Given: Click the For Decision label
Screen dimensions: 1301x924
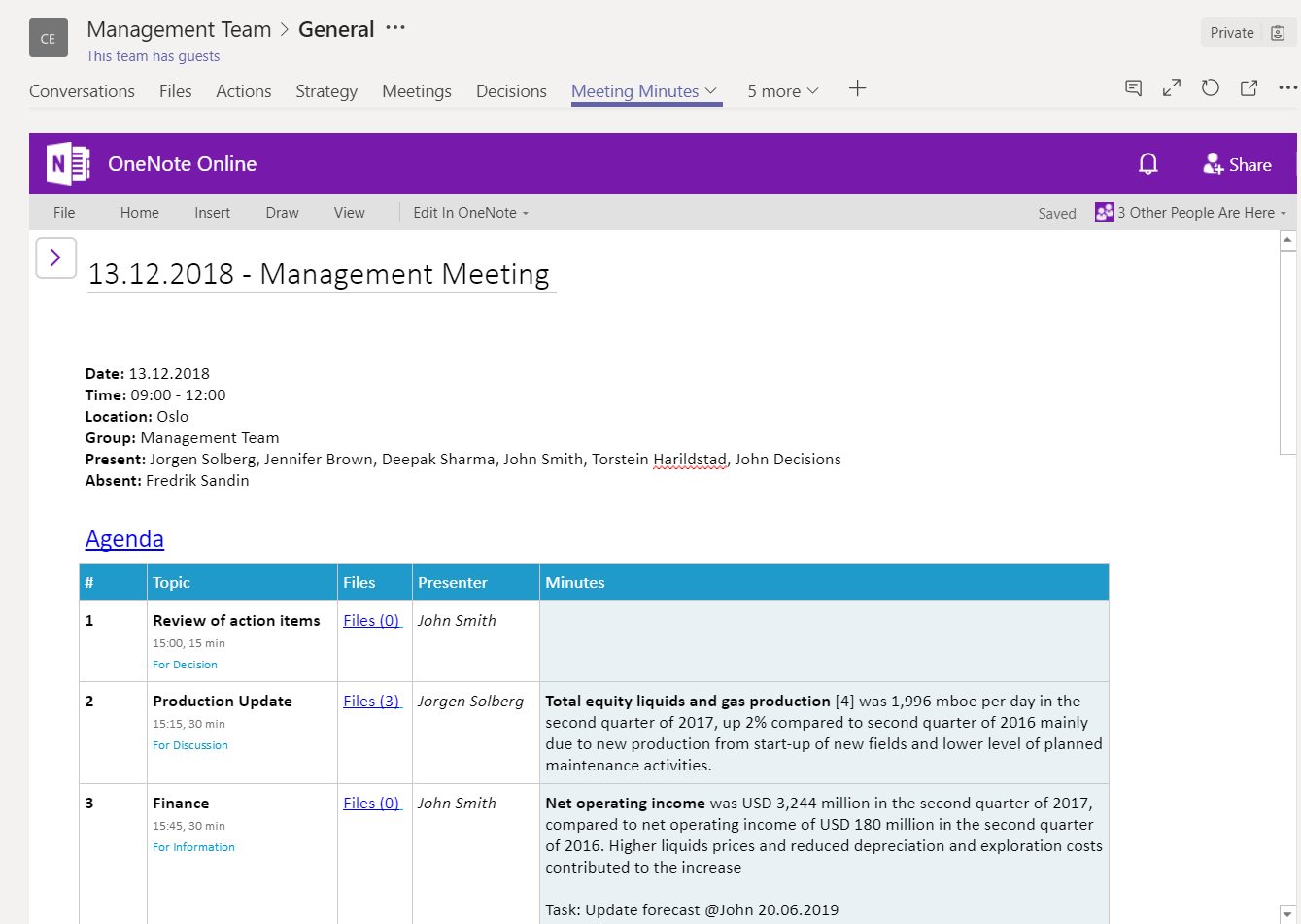Looking at the screenshot, I should (x=185, y=666).
